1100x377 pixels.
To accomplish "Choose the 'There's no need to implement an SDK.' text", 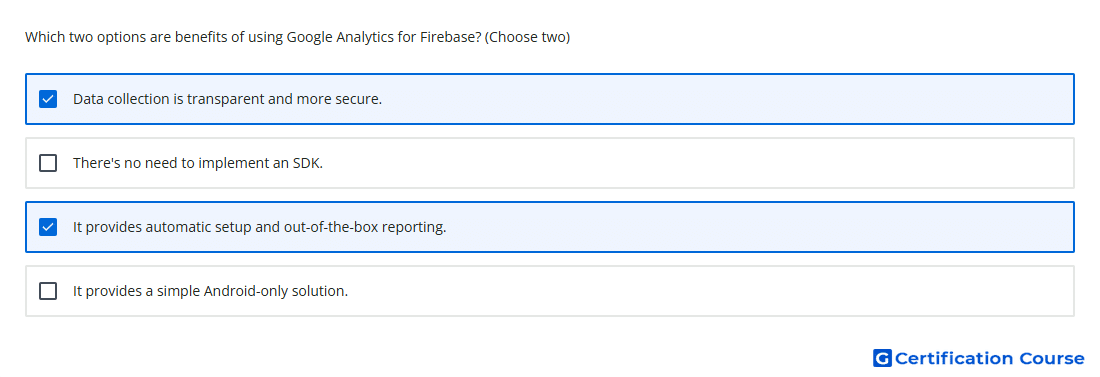I will click(198, 163).
